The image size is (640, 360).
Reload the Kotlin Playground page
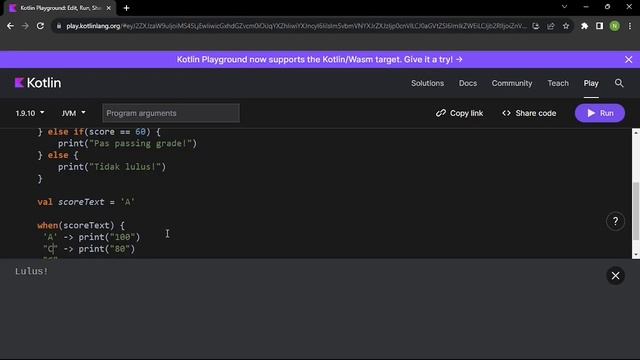coord(40,26)
